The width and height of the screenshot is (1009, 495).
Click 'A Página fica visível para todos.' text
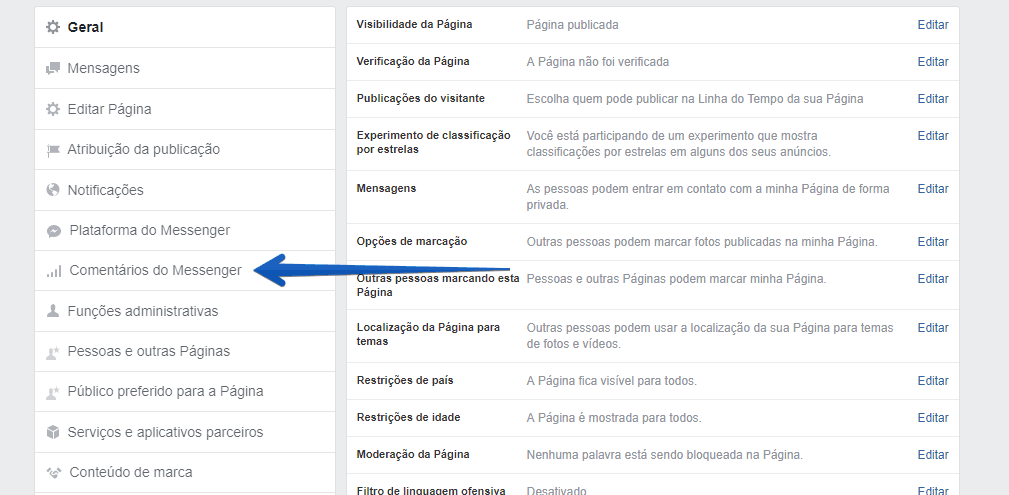(x=611, y=380)
